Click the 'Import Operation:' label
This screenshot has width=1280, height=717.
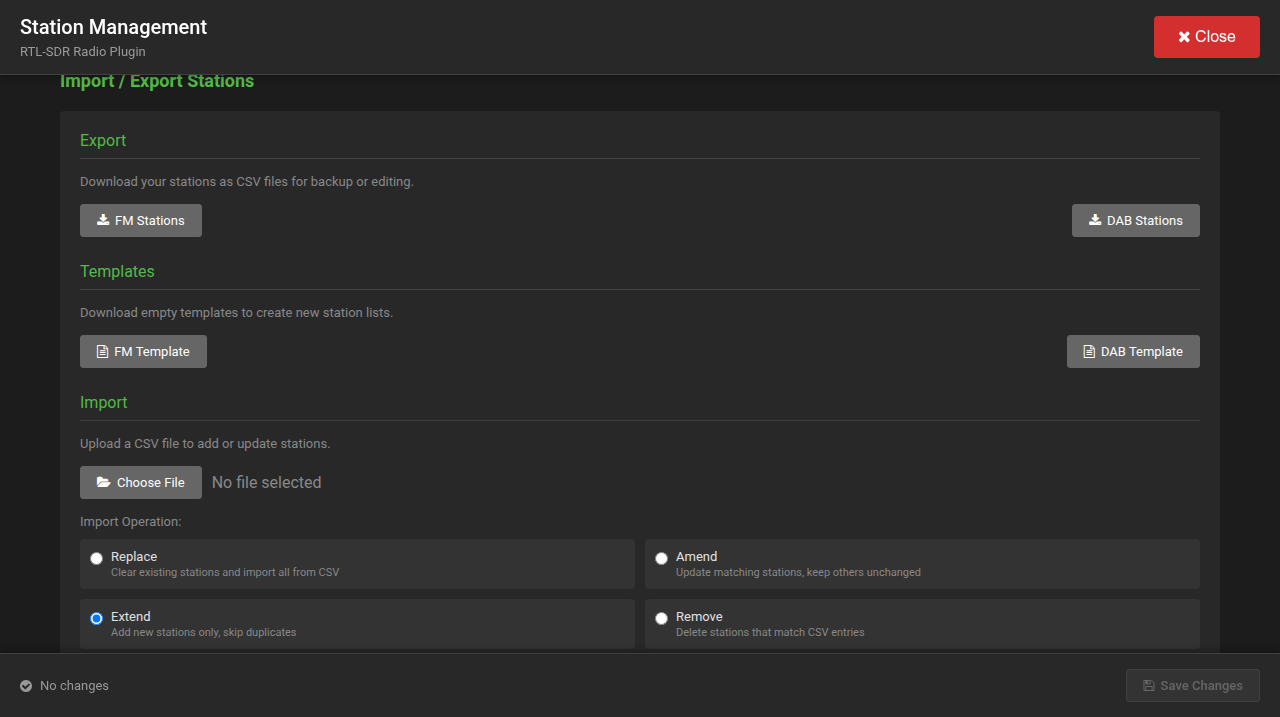pos(130,522)
